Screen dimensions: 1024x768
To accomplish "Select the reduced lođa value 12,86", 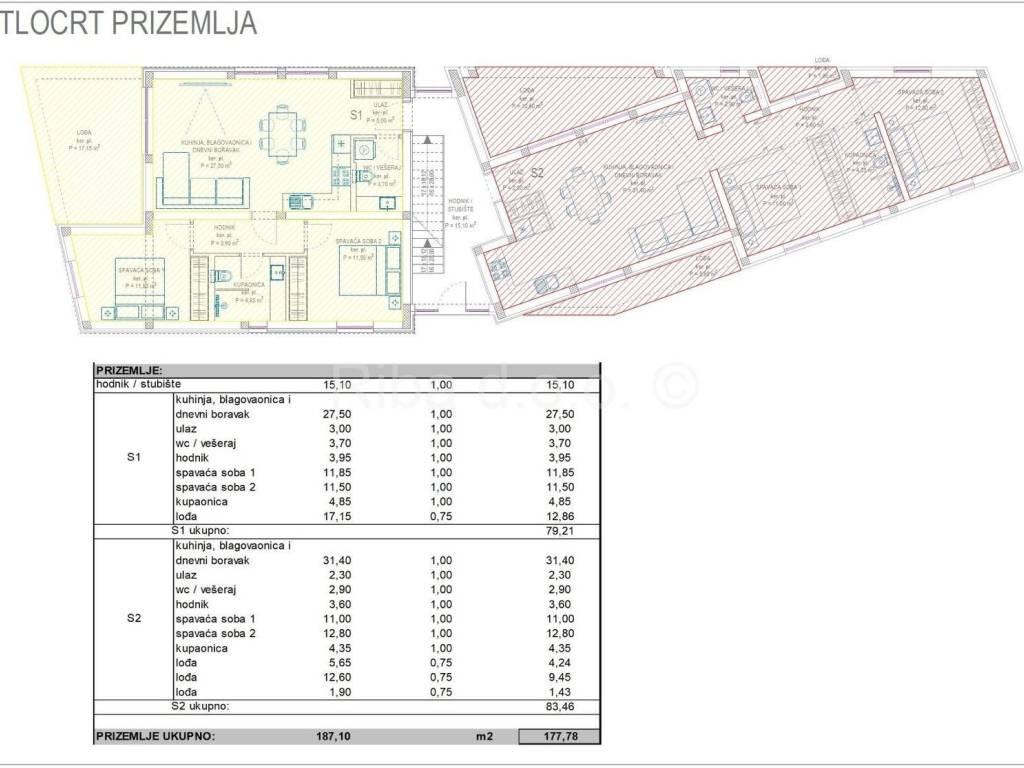I will pyautogui.click(x=560, y=516).
